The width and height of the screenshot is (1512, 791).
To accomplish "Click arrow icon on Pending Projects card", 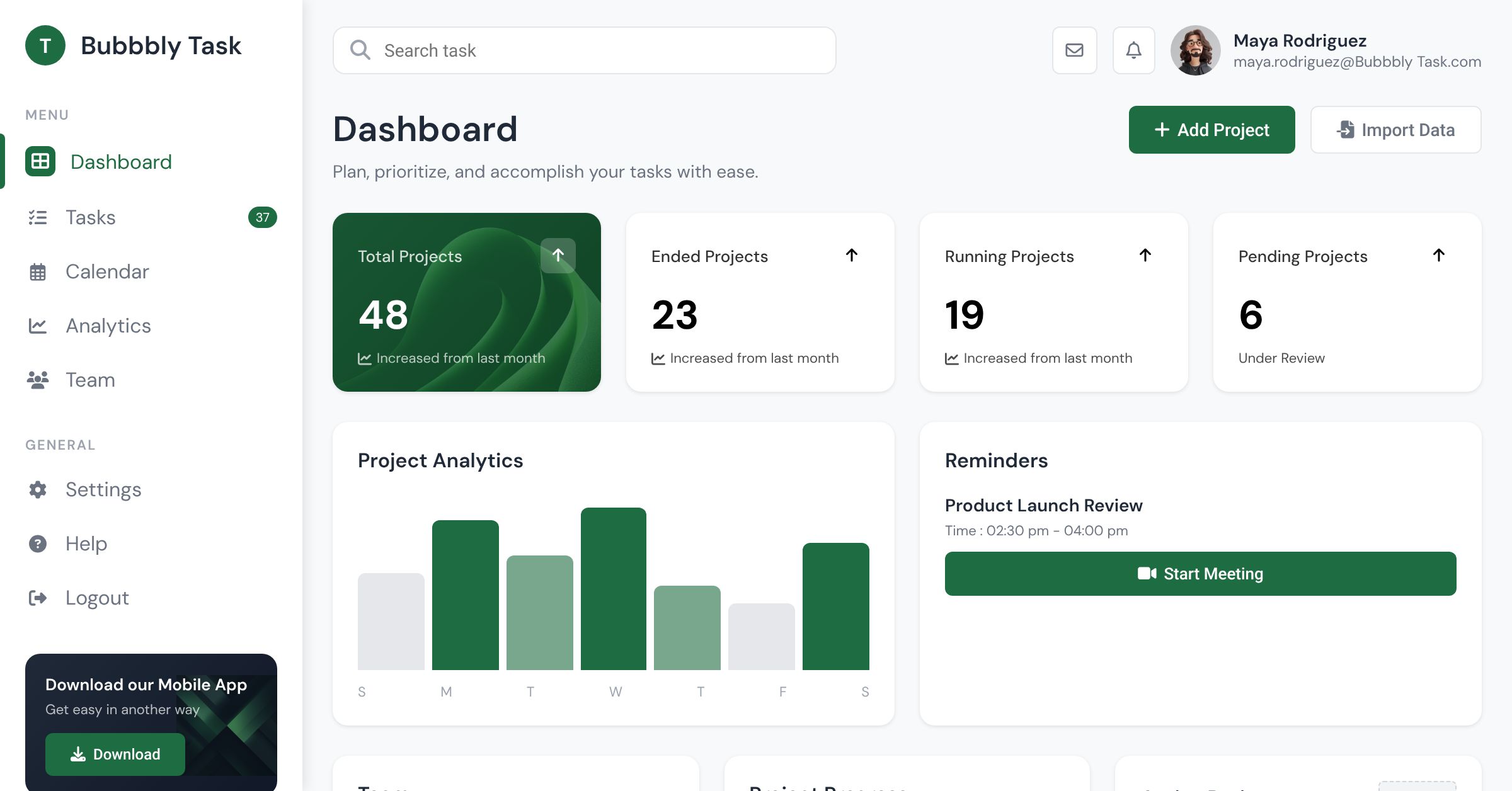I will click(1438, 255).
